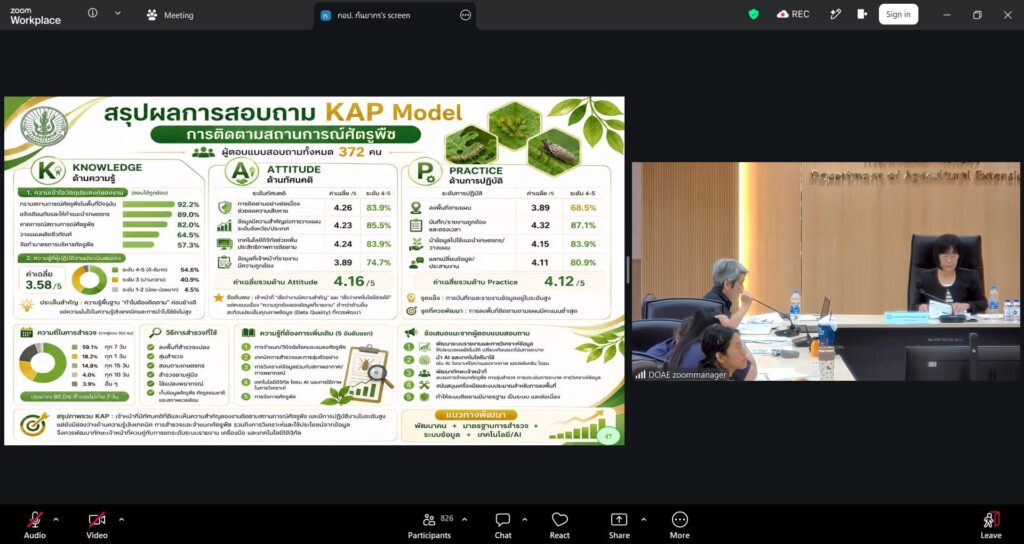Expand chat options caret

(524, 520)
